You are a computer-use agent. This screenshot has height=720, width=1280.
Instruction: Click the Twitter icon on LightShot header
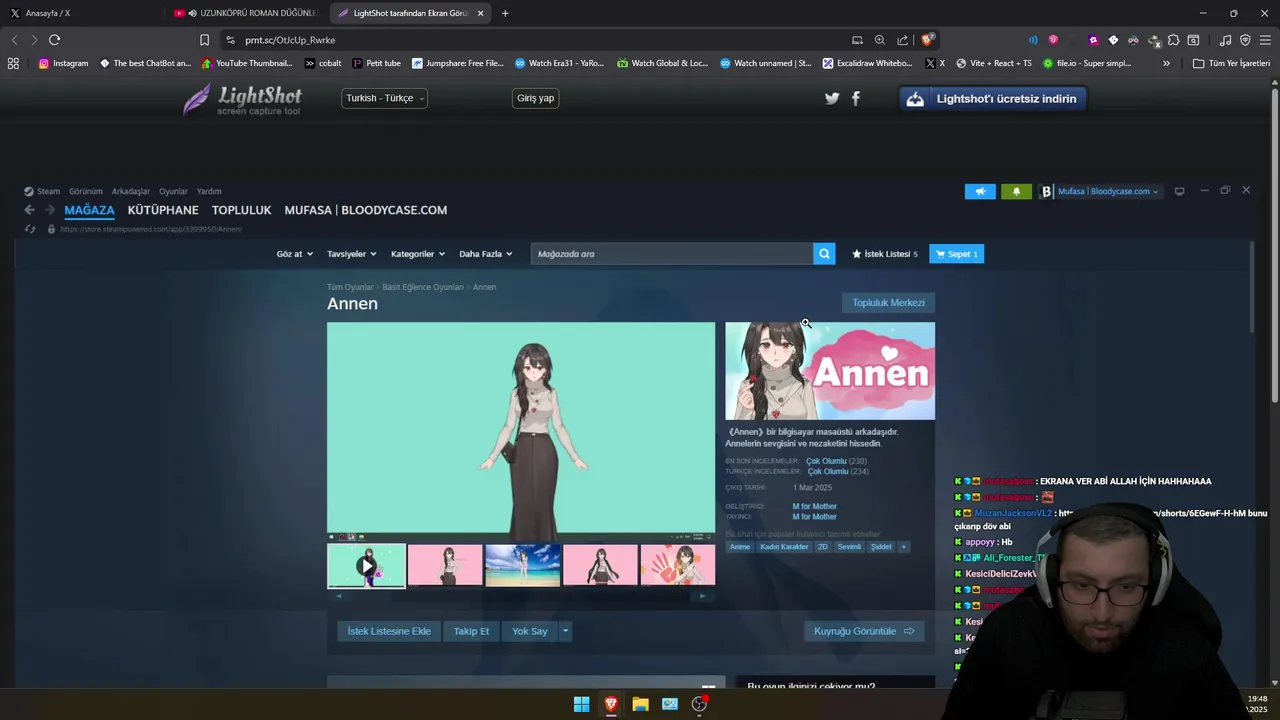coord(832,98)
